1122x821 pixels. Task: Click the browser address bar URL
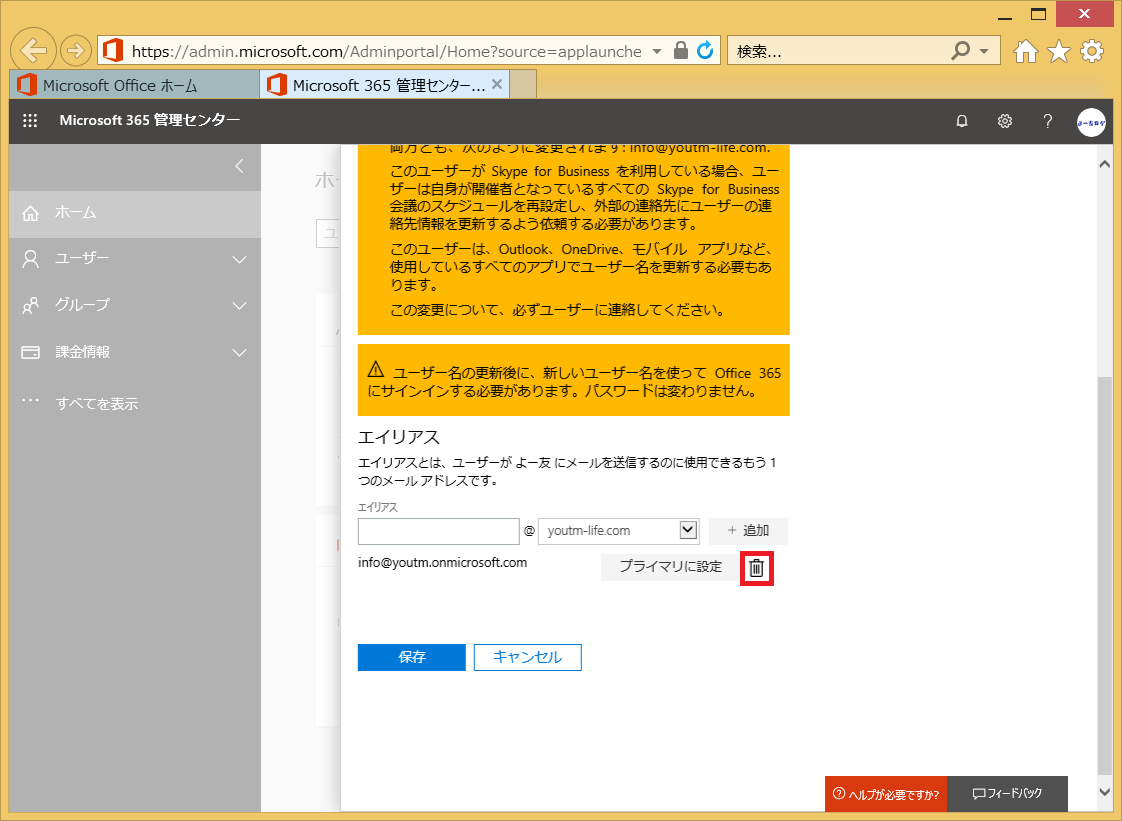tap(386, 51)
